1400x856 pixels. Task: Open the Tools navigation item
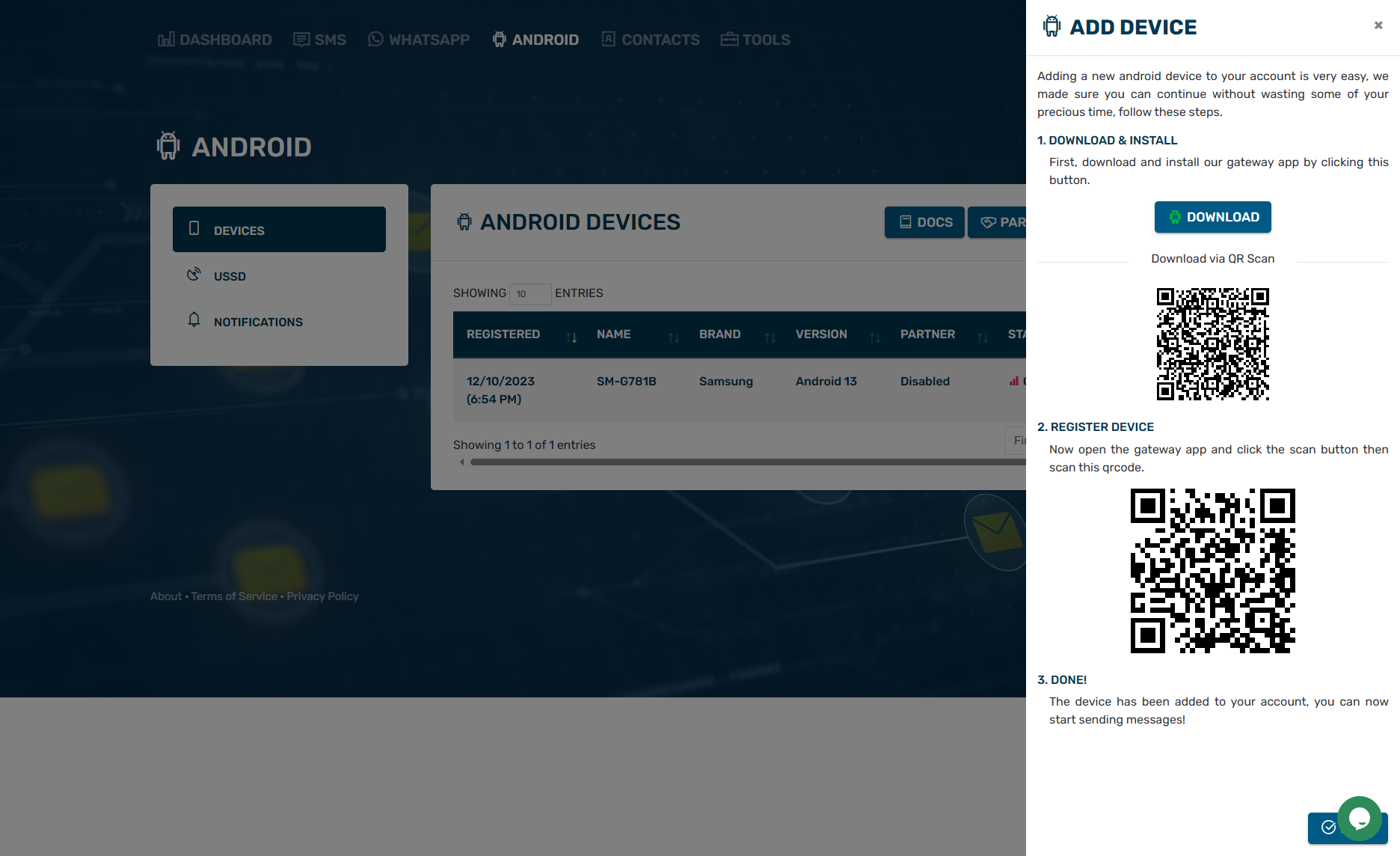coord(755,40)
